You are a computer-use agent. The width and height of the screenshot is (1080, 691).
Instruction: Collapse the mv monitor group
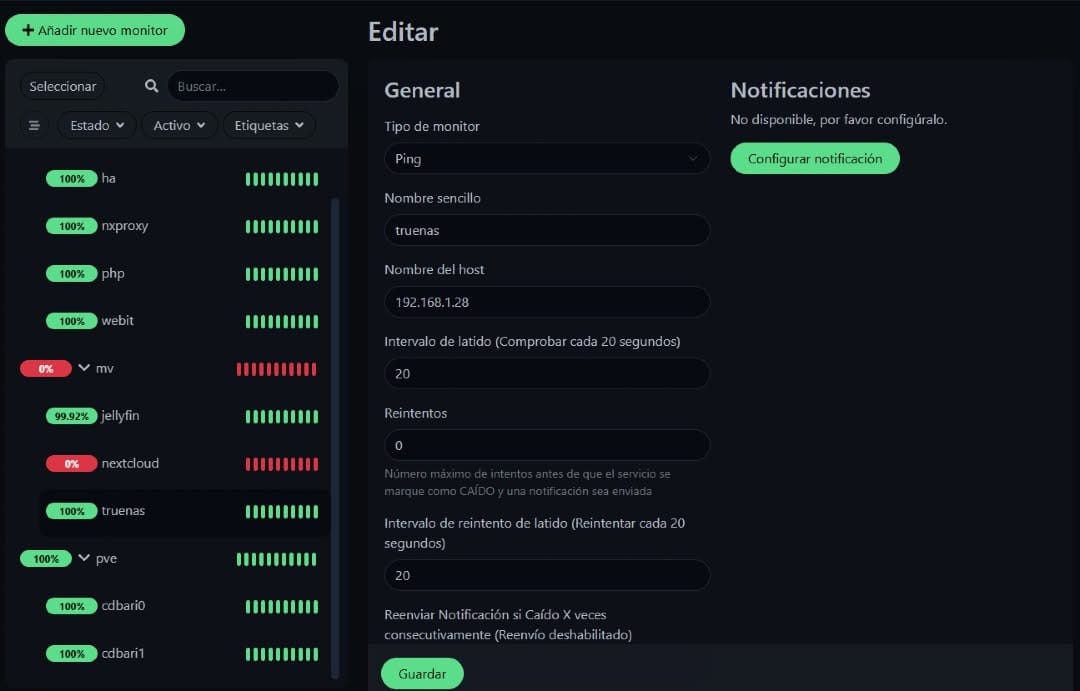point(84,368)
